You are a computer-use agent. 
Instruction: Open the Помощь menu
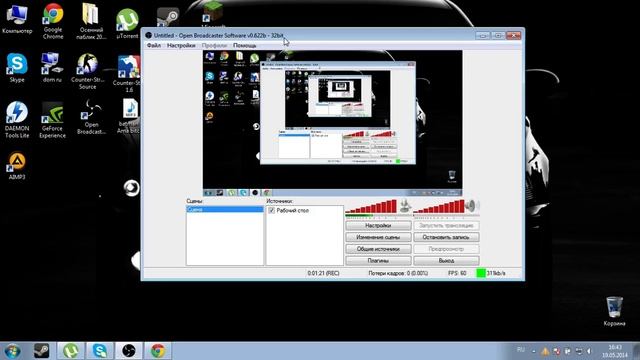[x=244, y=45]
